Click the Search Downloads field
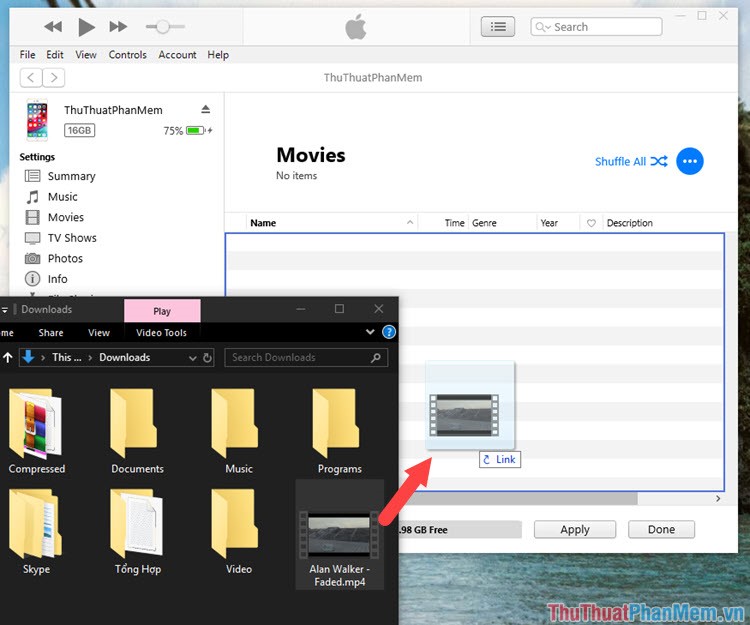Screen dimensions: 750x625 pos(306,358)
